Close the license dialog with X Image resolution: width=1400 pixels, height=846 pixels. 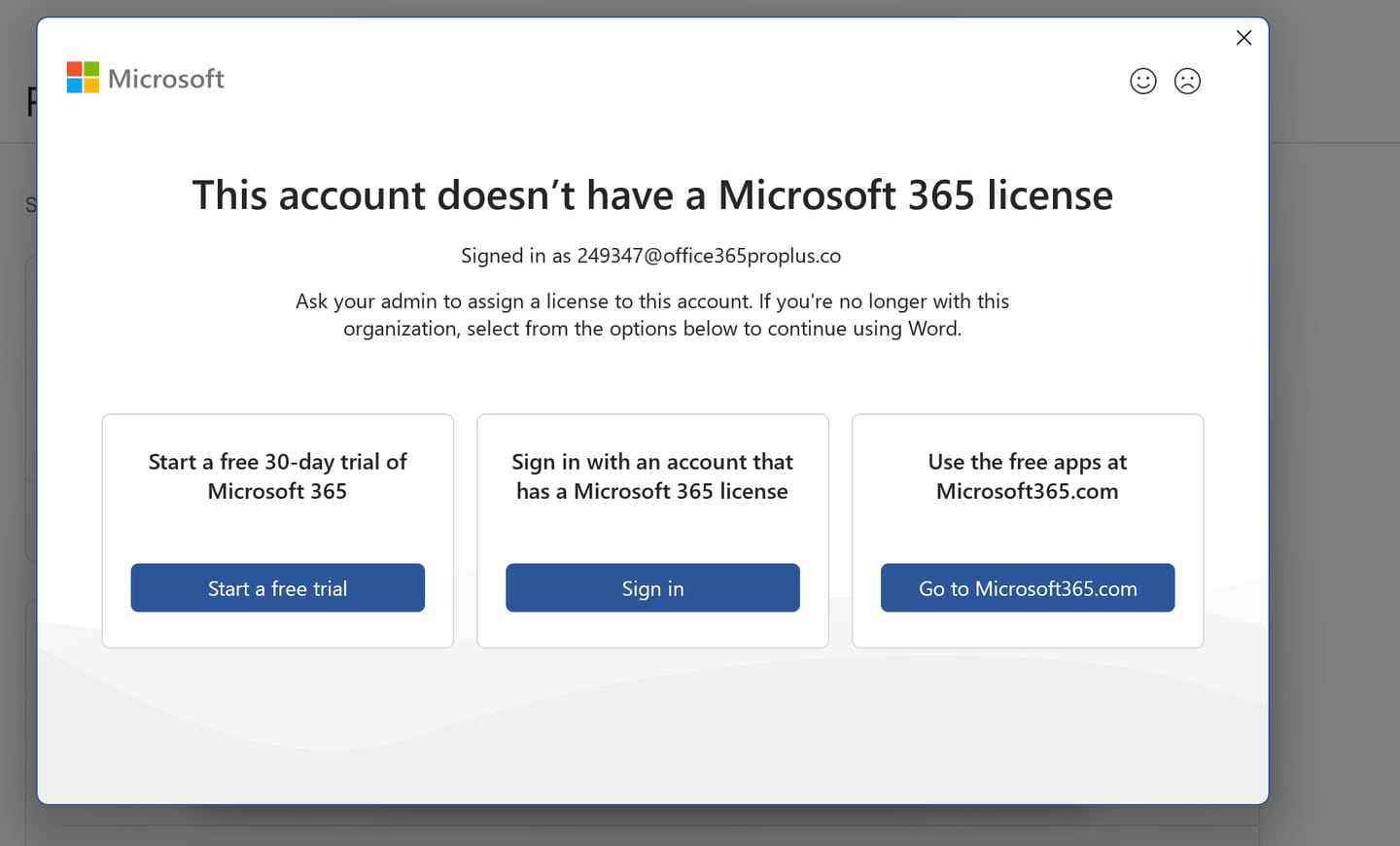[x=1243, y=38]
